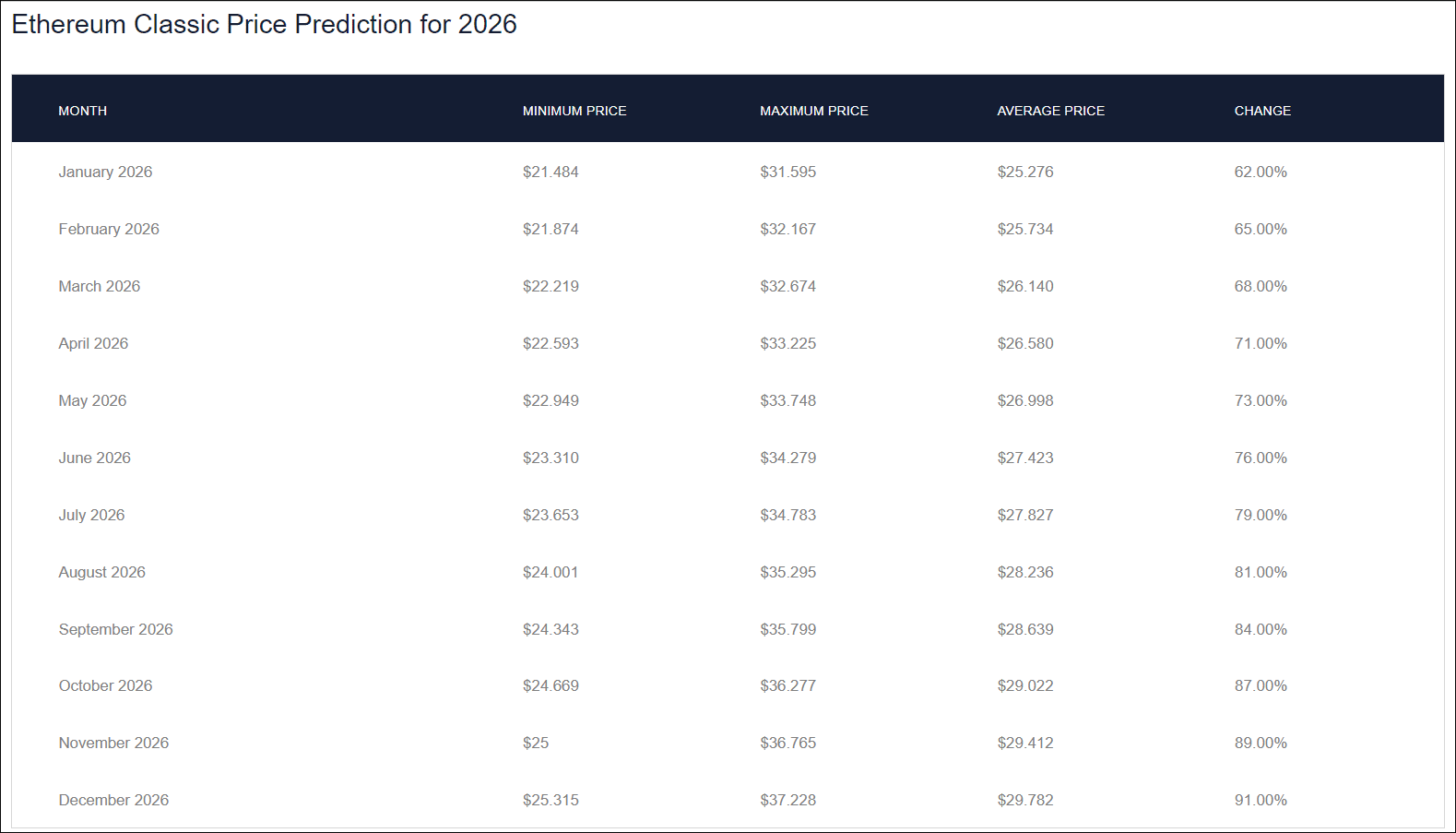Click December 2026 change value 91.00%
1456x833 pixels.
[1261, 800]
